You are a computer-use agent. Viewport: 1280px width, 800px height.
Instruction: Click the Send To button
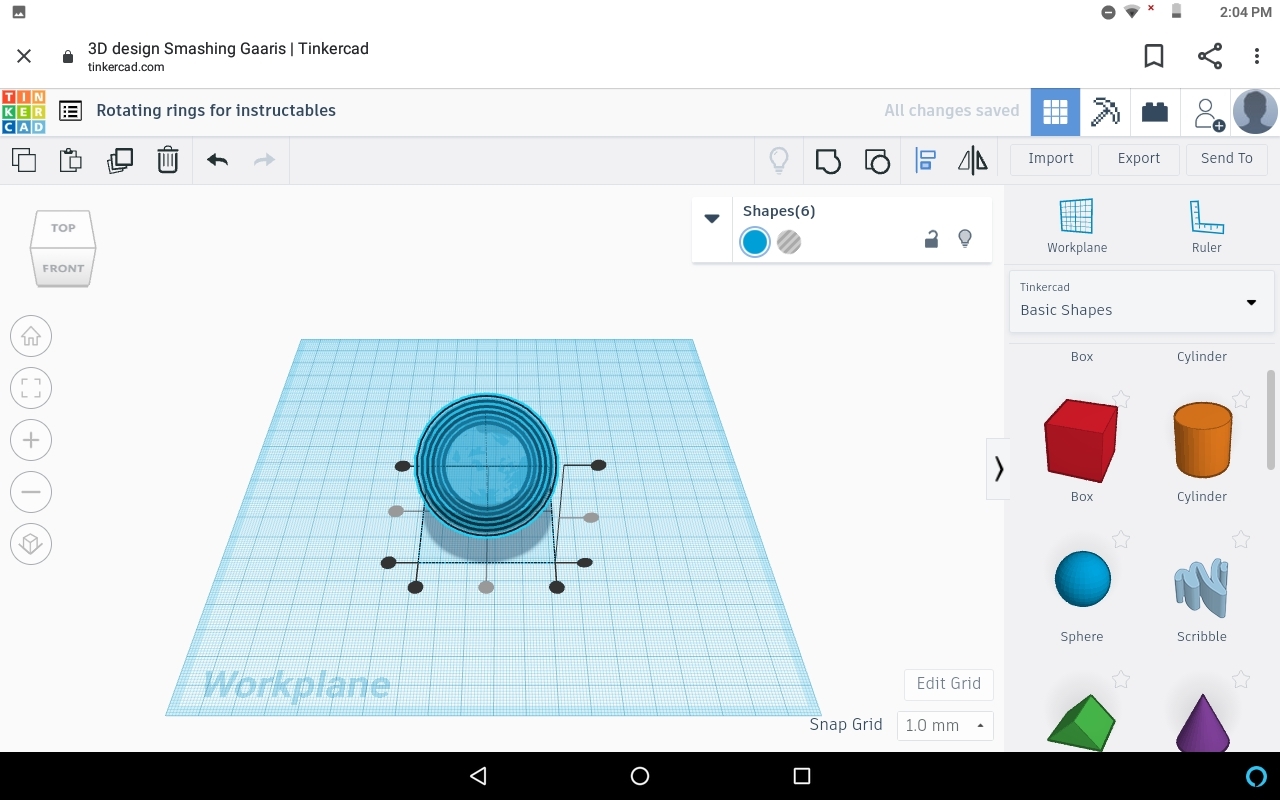(x=1227, y=159)
